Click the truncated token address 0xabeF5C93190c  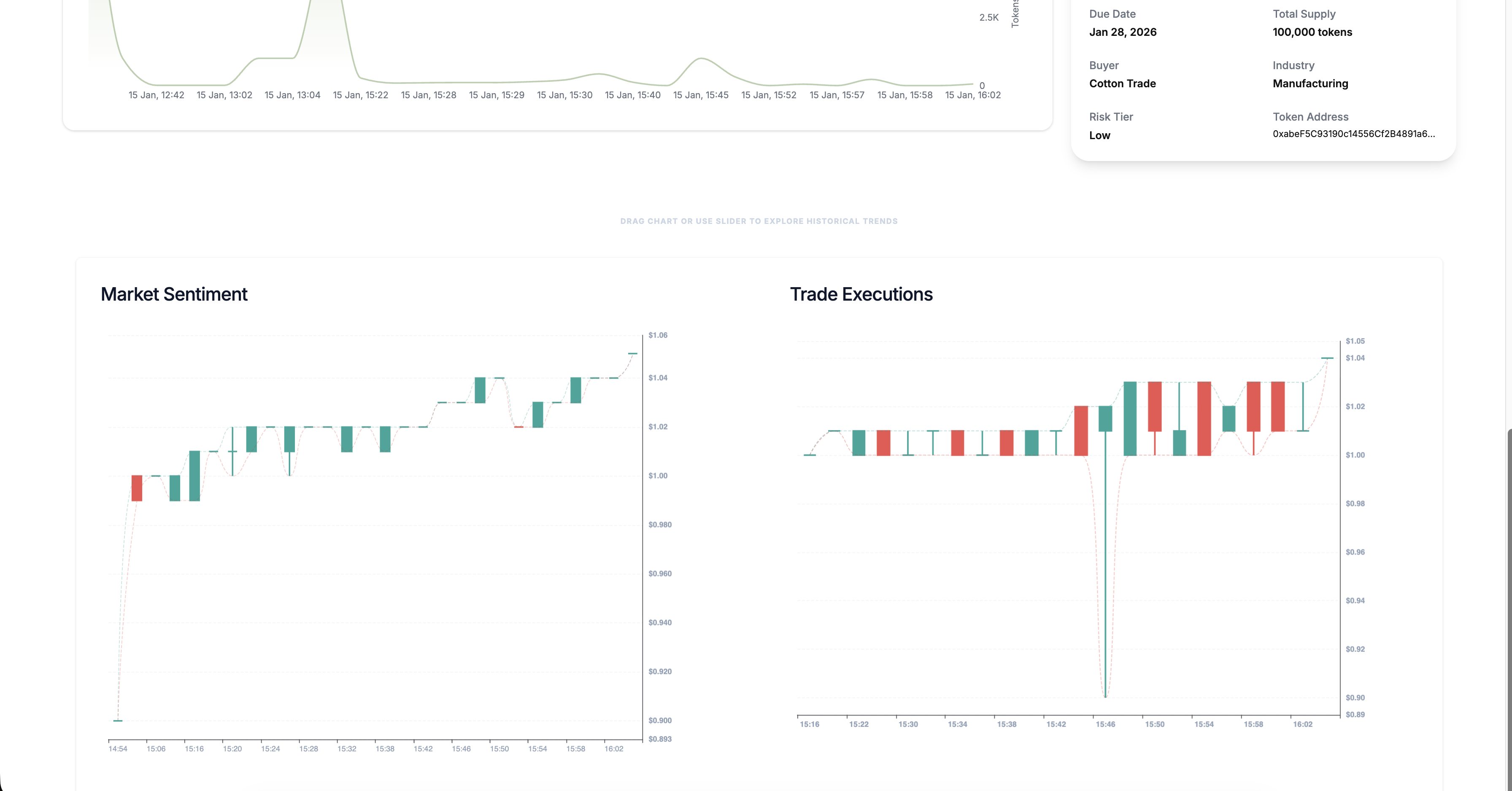(1353, 134)
